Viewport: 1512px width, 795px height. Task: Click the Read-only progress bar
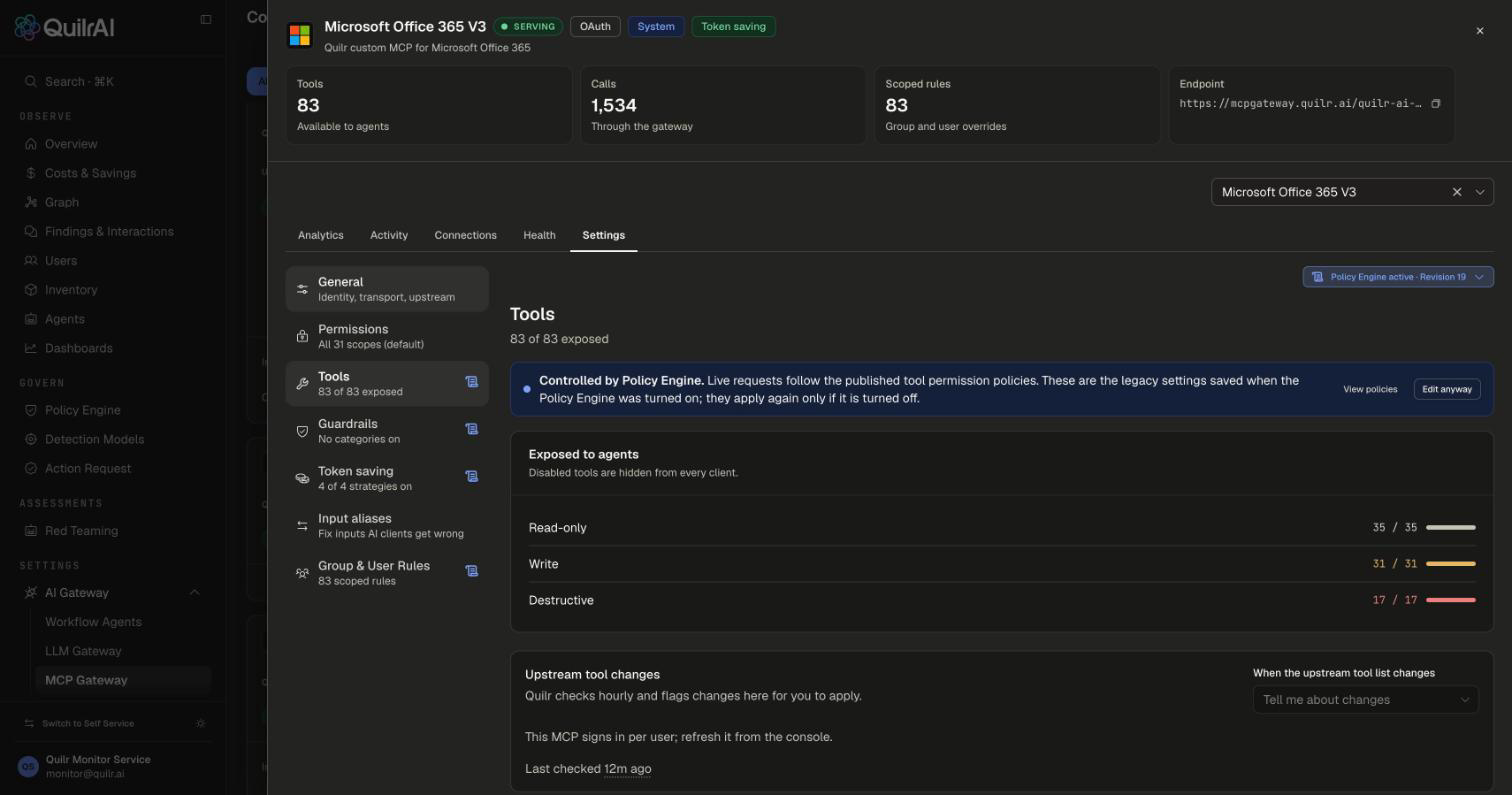click(1451, 527)
